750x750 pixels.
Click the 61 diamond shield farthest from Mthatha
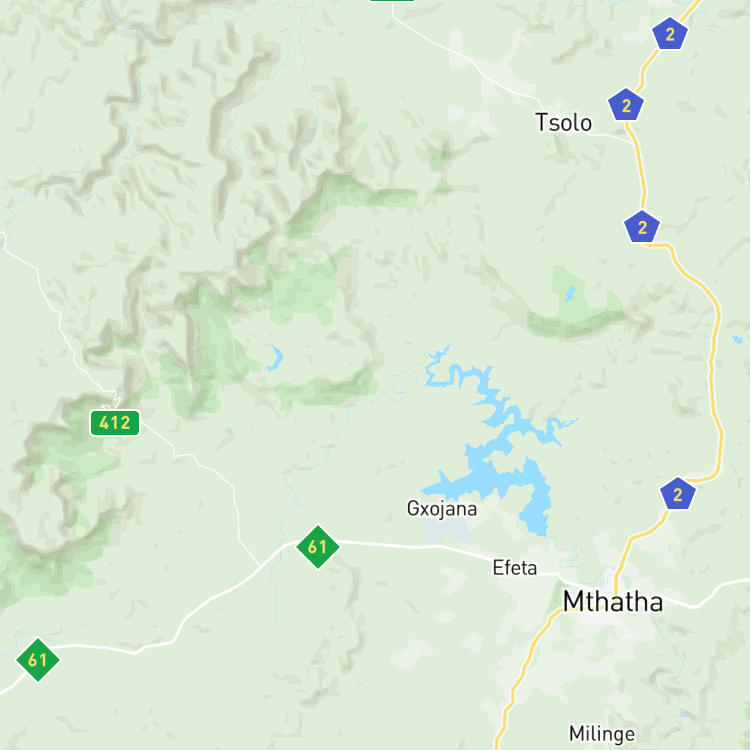tap(38, 660)
